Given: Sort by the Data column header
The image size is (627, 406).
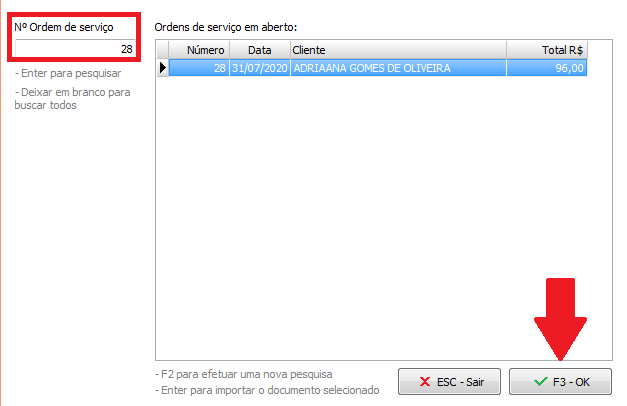Looking at the screenshot, I should [260, 50].
